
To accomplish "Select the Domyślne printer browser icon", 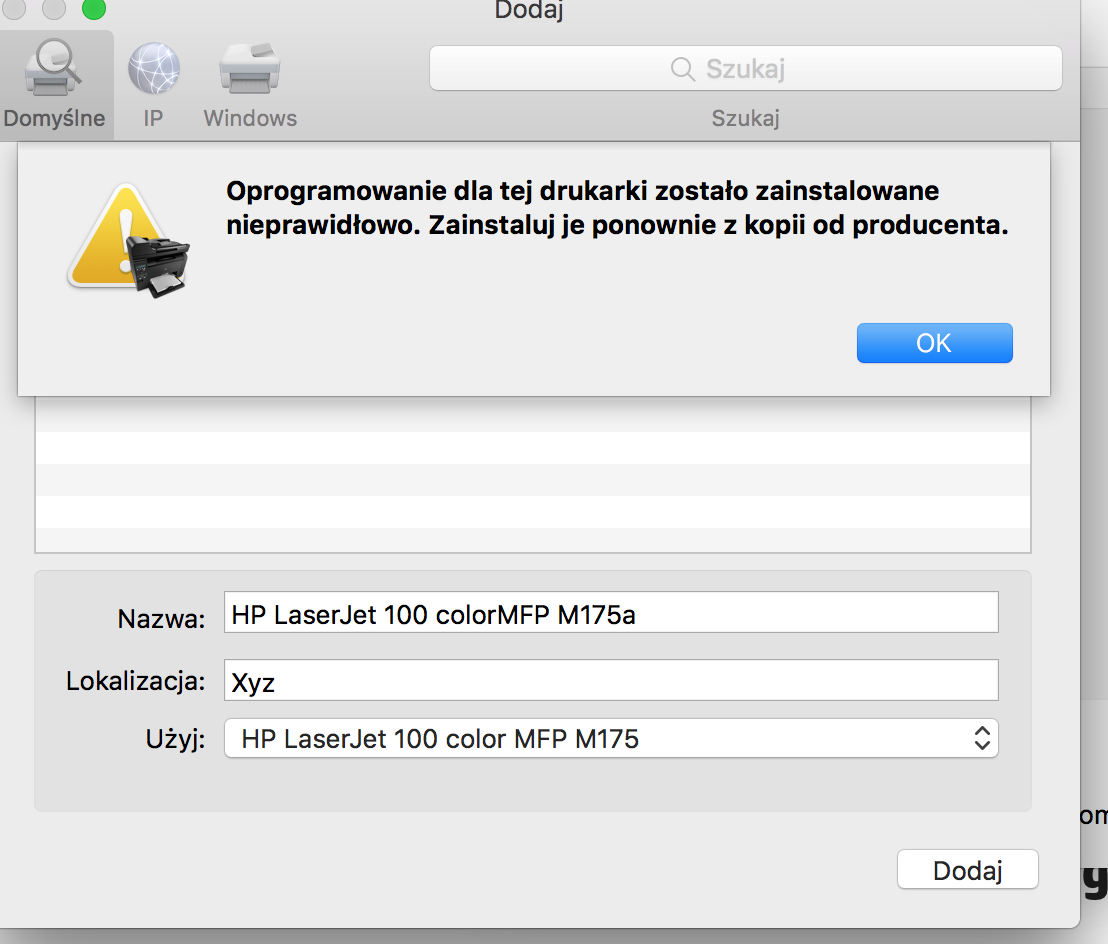I will tap(55, 67).
